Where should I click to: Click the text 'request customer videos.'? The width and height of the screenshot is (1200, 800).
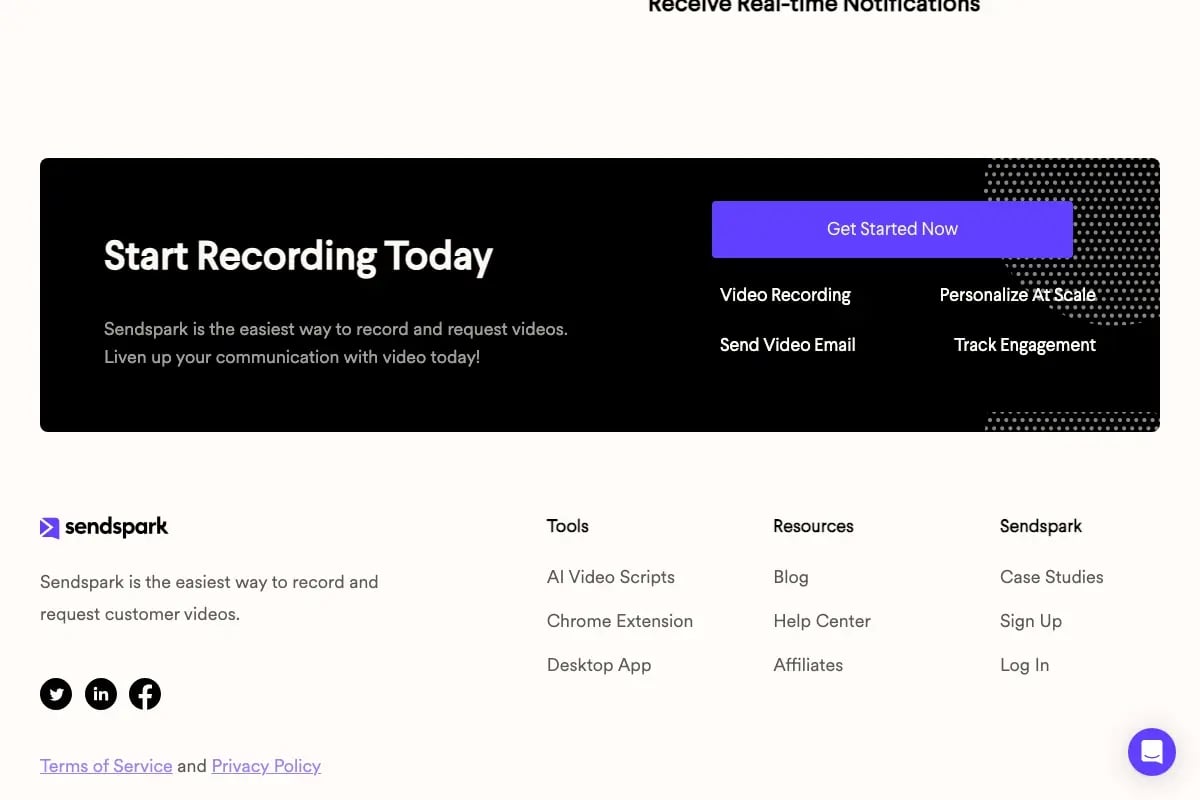coord(140,614)
